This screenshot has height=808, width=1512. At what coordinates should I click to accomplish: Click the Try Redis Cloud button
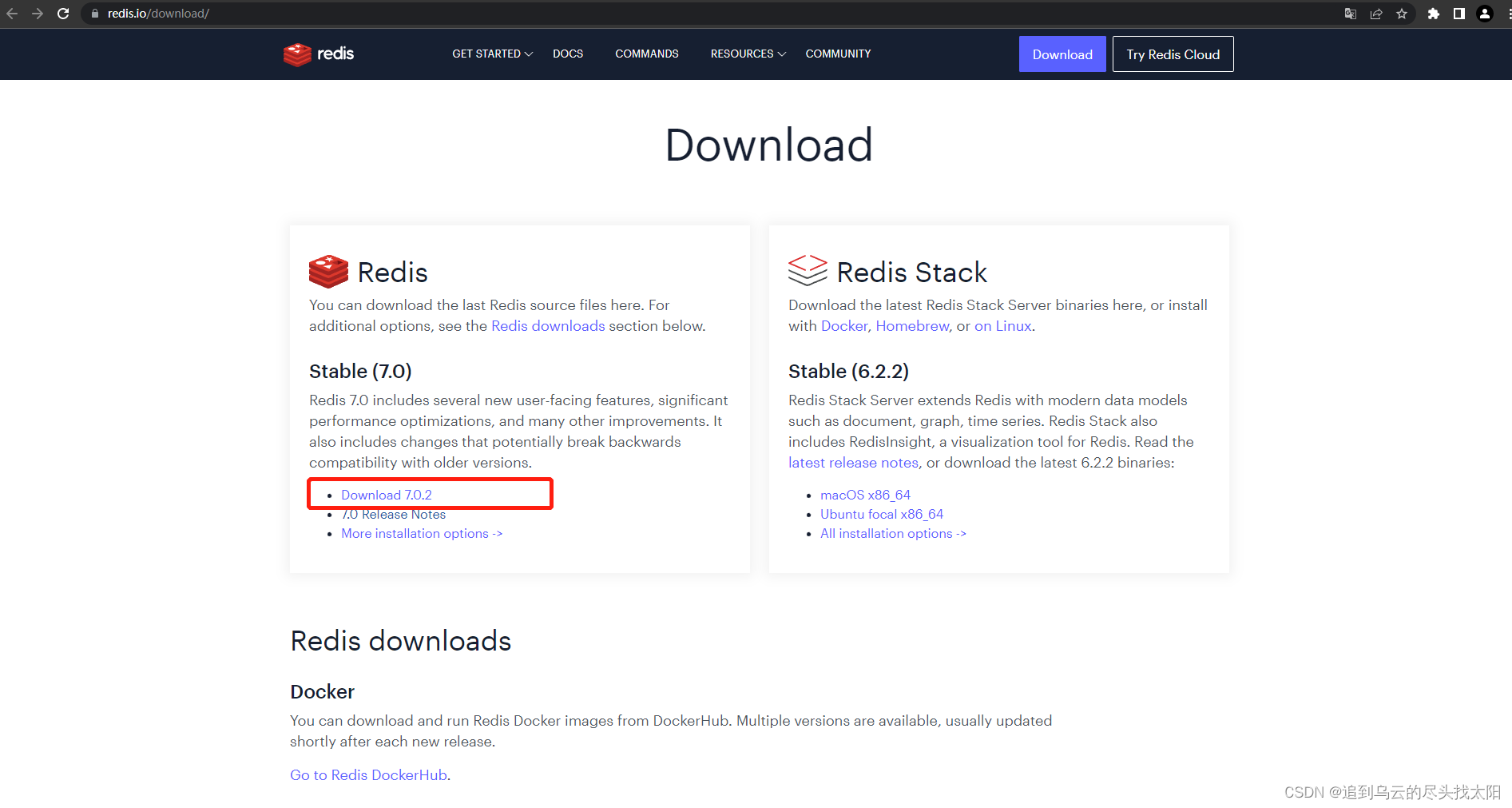point(1173,54)
